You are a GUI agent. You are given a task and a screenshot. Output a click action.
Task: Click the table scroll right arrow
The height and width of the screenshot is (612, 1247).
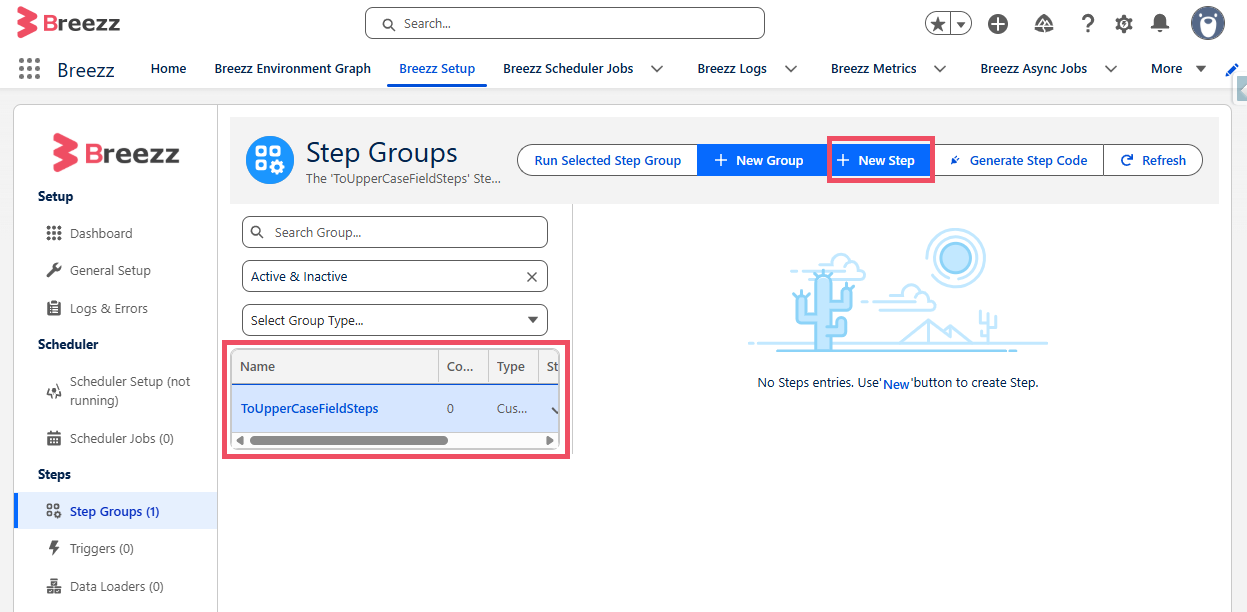tap(550, 440)
